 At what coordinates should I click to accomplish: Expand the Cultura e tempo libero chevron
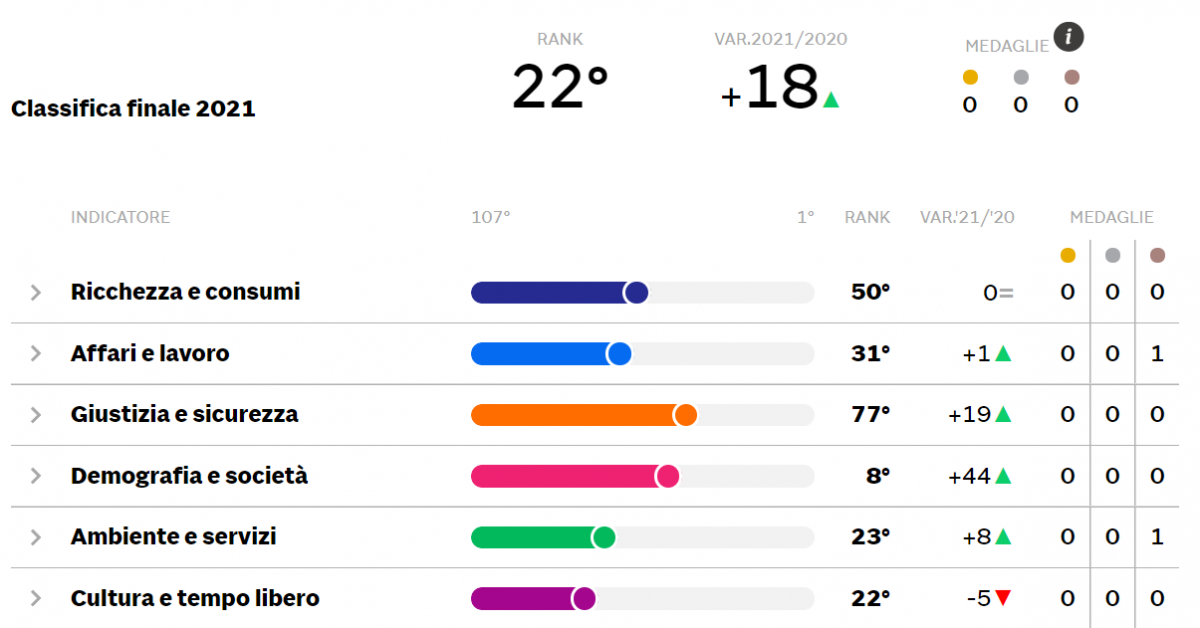pos(36,599)
